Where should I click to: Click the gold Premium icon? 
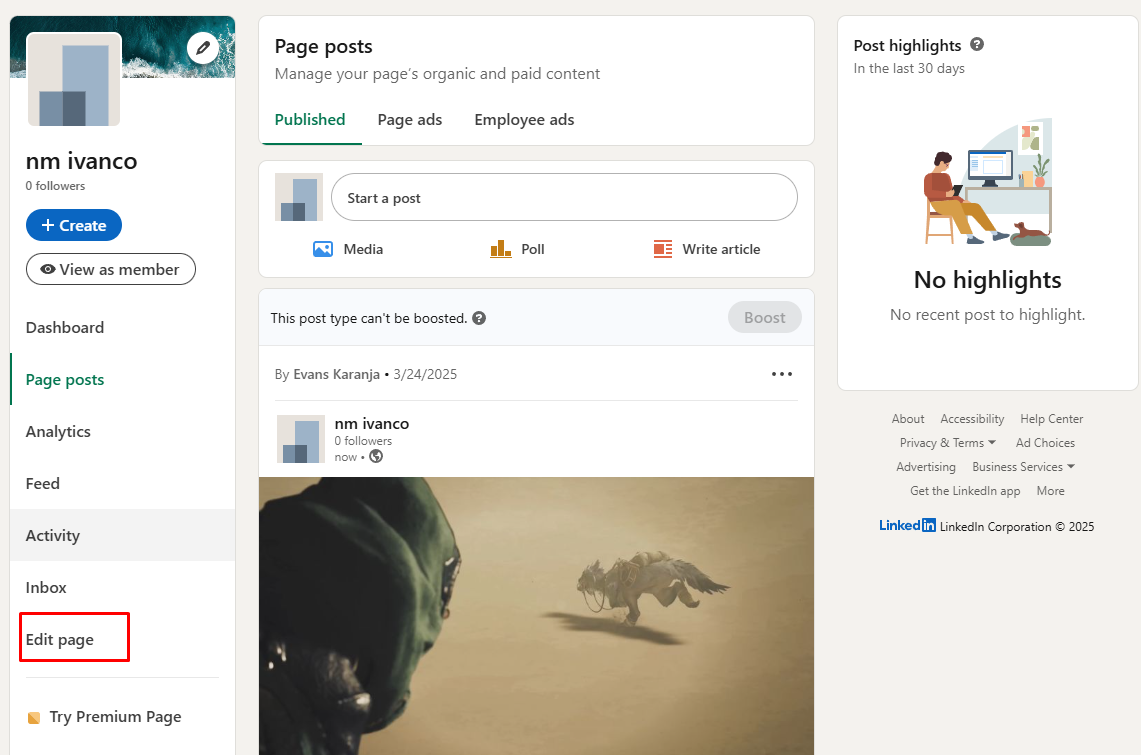coord(33,718)
